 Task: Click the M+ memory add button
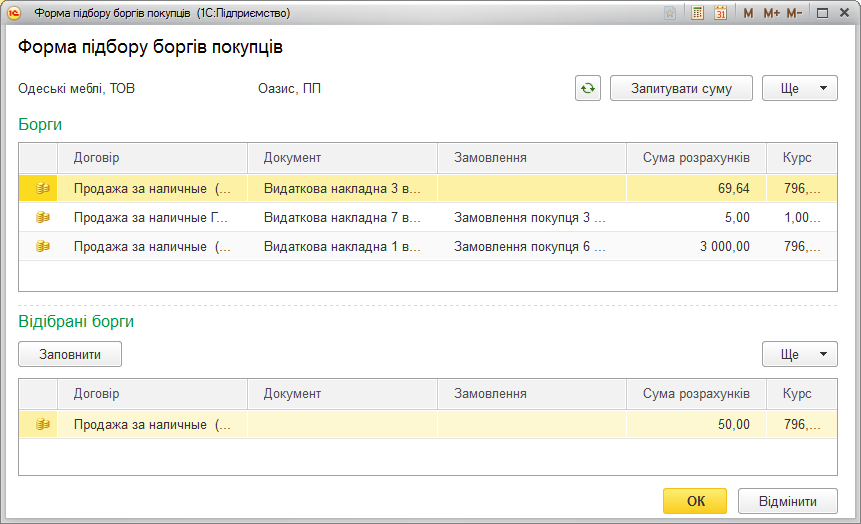[x=771, y=13]
